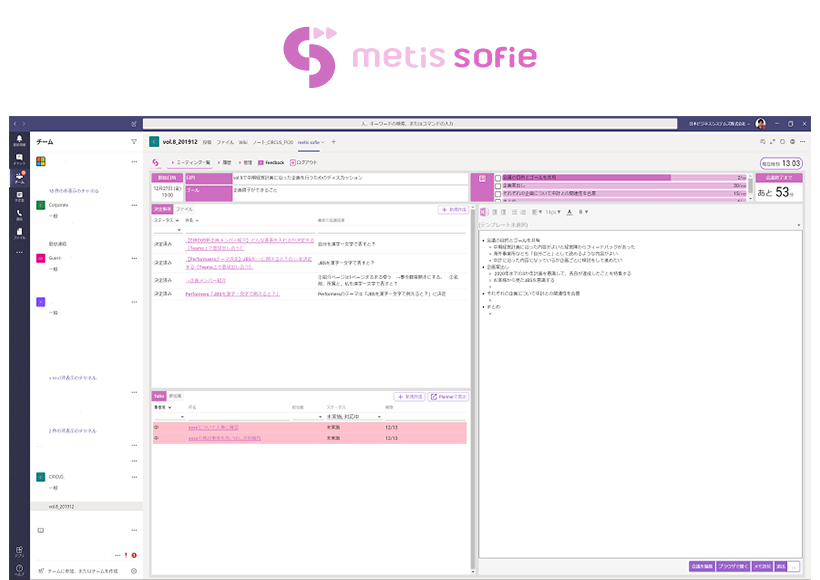The width and height of the screenshot is (820, 580).
Task: Click the ログアウト logout icon
Action: 293,162
